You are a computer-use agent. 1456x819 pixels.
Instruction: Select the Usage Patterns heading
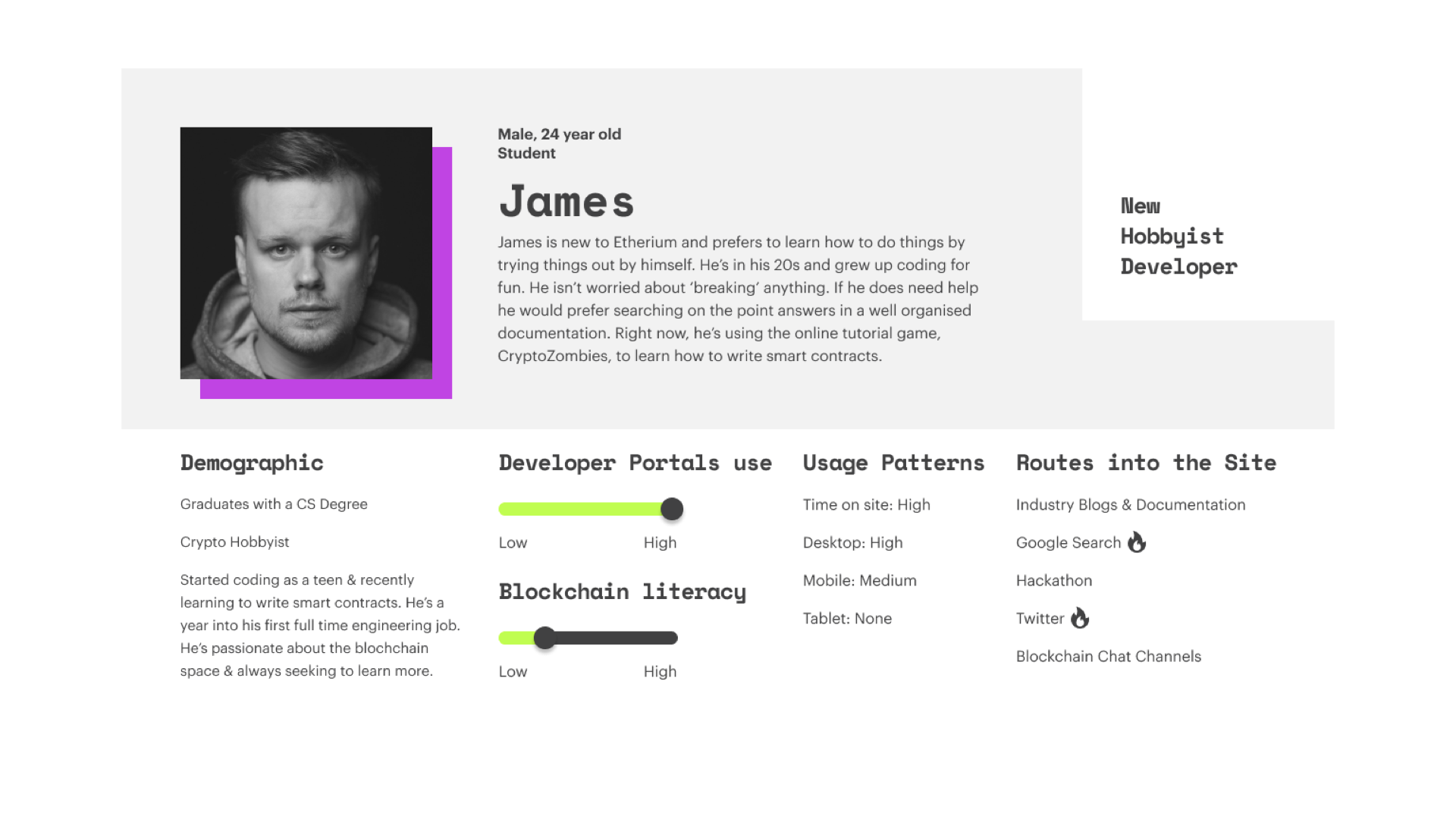[x=893, y=463]
